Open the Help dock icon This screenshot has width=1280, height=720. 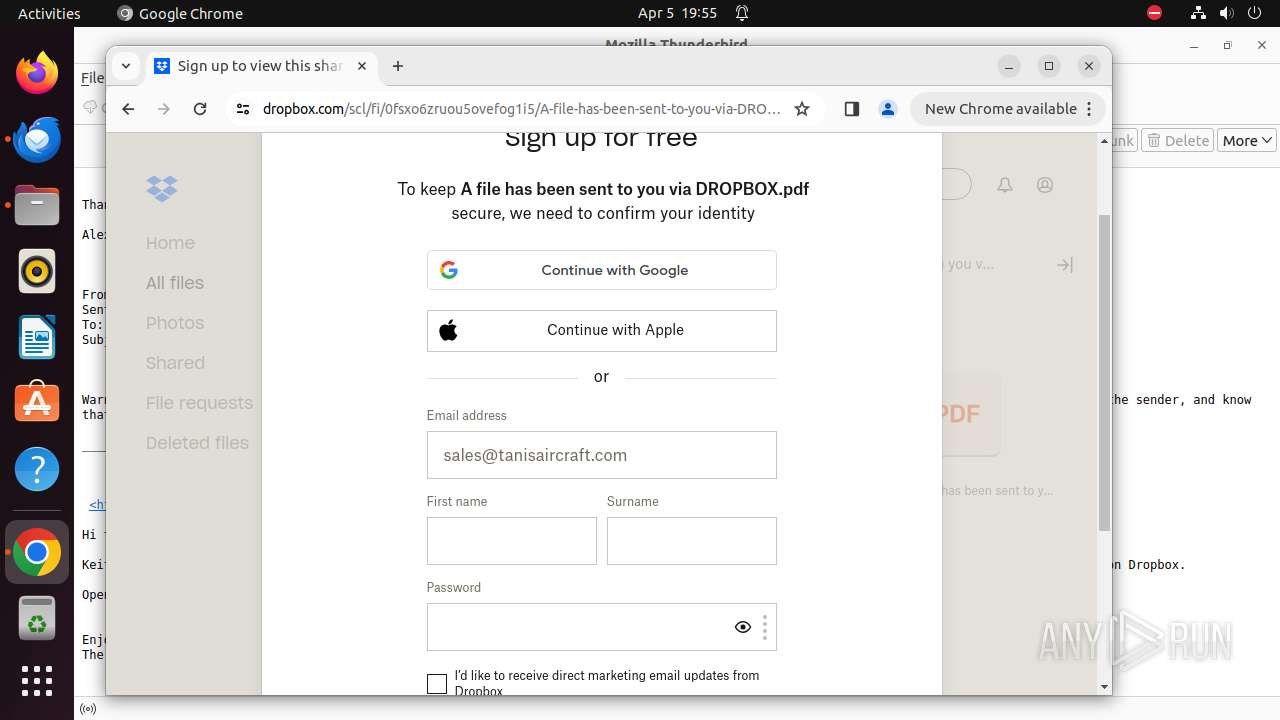click(x=37, y=469)
